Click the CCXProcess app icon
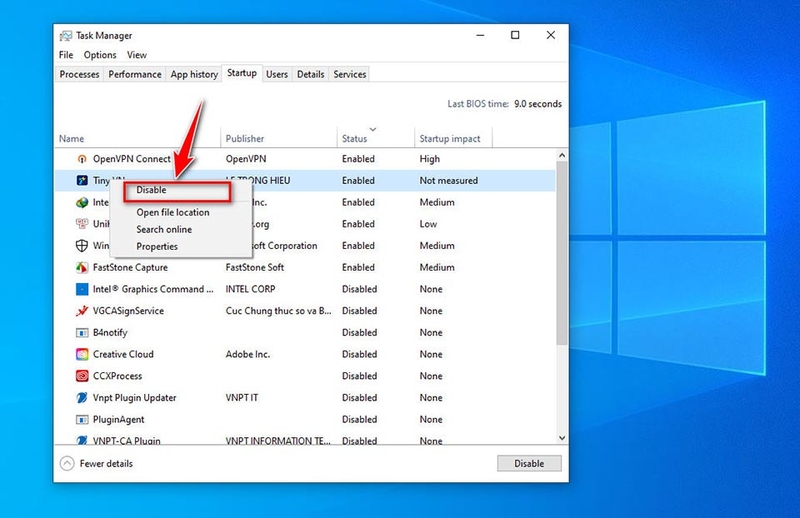 tap(83, 376)
